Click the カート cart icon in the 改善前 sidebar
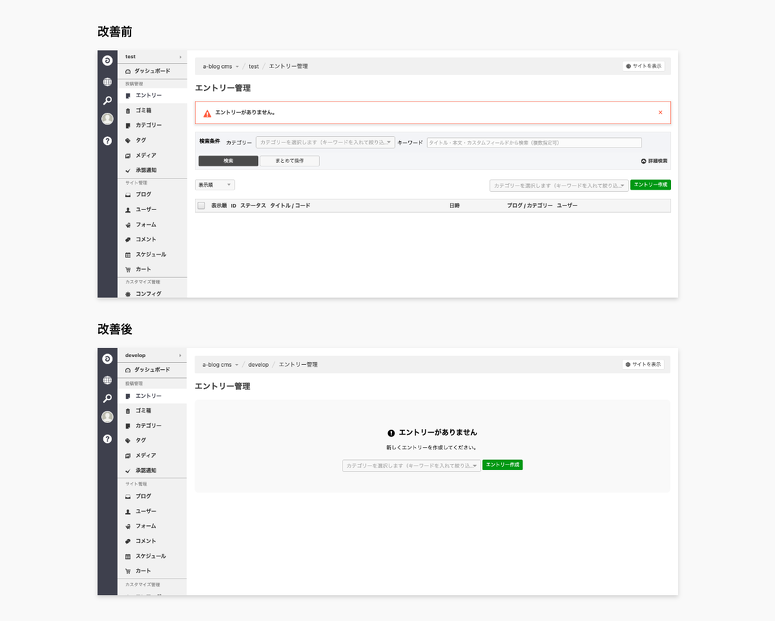 (x=128, y=270)
